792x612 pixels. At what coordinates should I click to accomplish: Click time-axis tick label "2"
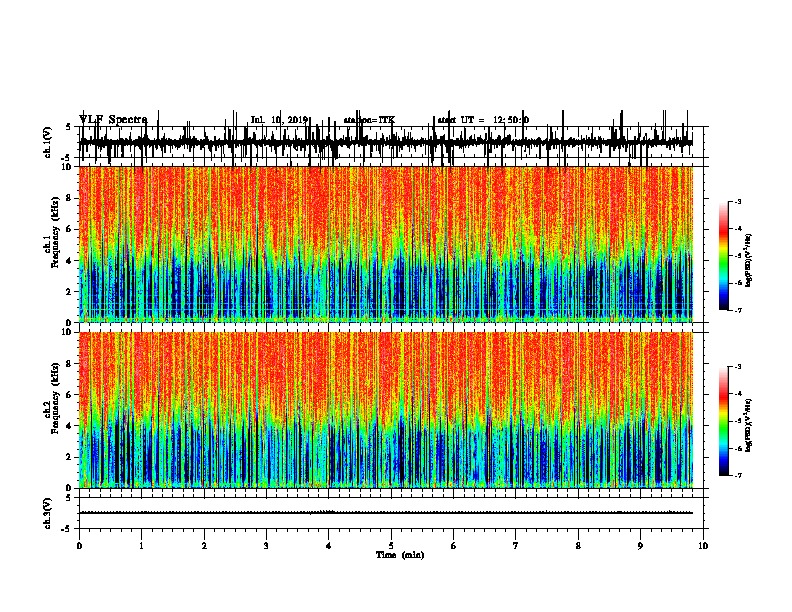coord(204,546)
